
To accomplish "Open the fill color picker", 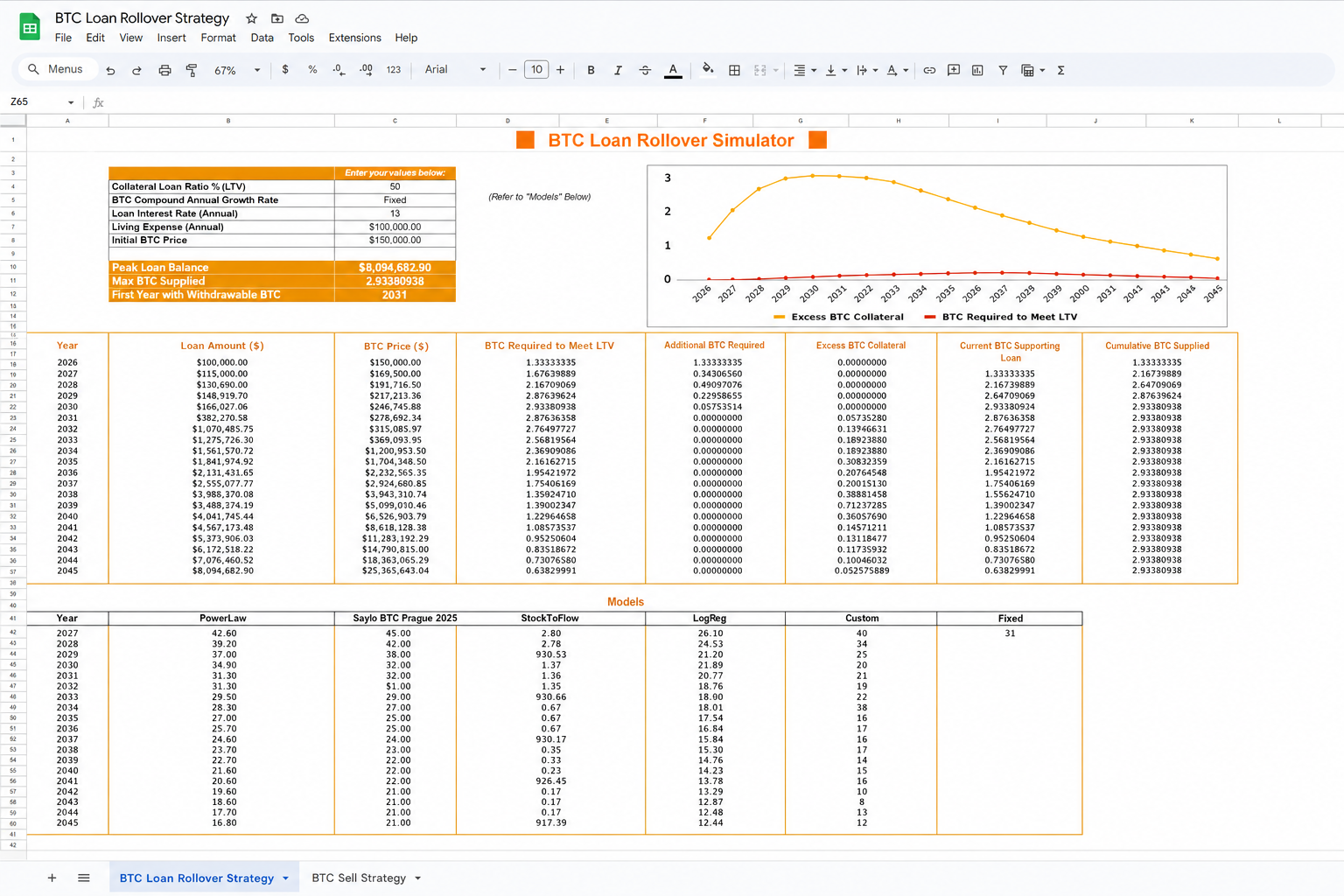I will coord(708,70).
